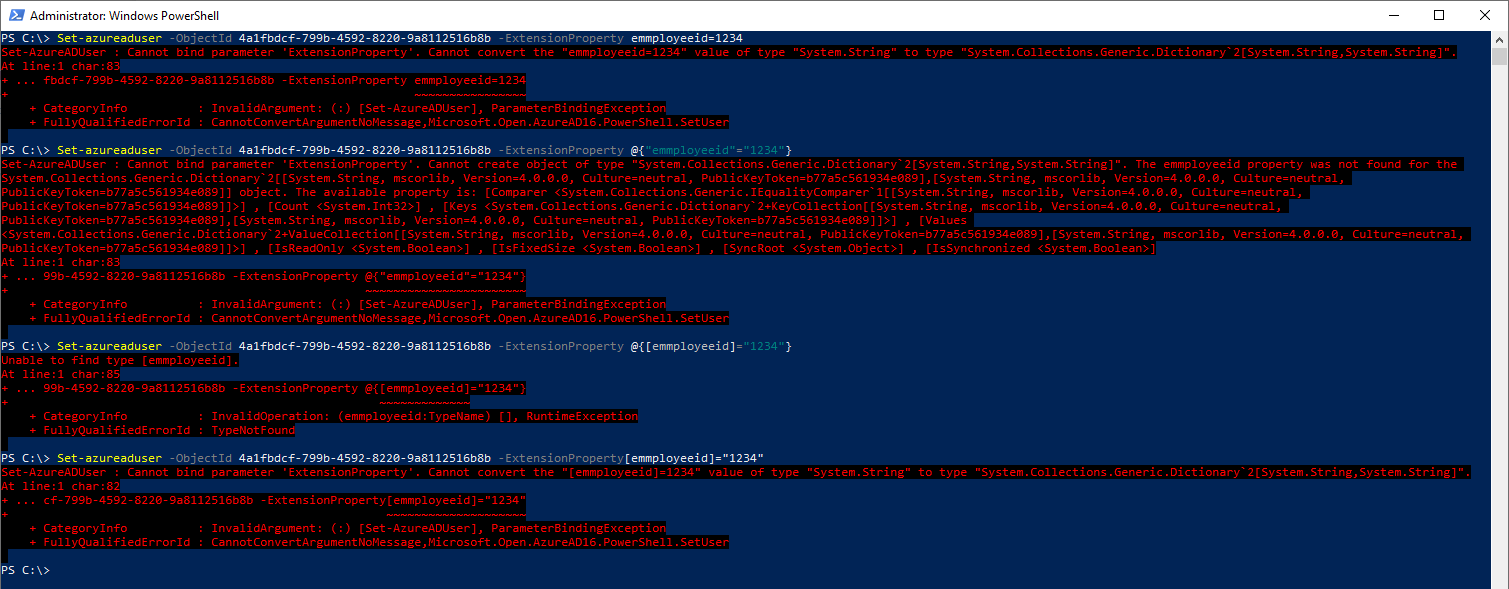
Task: Close the Administrator PowerShell window
Action: 1485,15
